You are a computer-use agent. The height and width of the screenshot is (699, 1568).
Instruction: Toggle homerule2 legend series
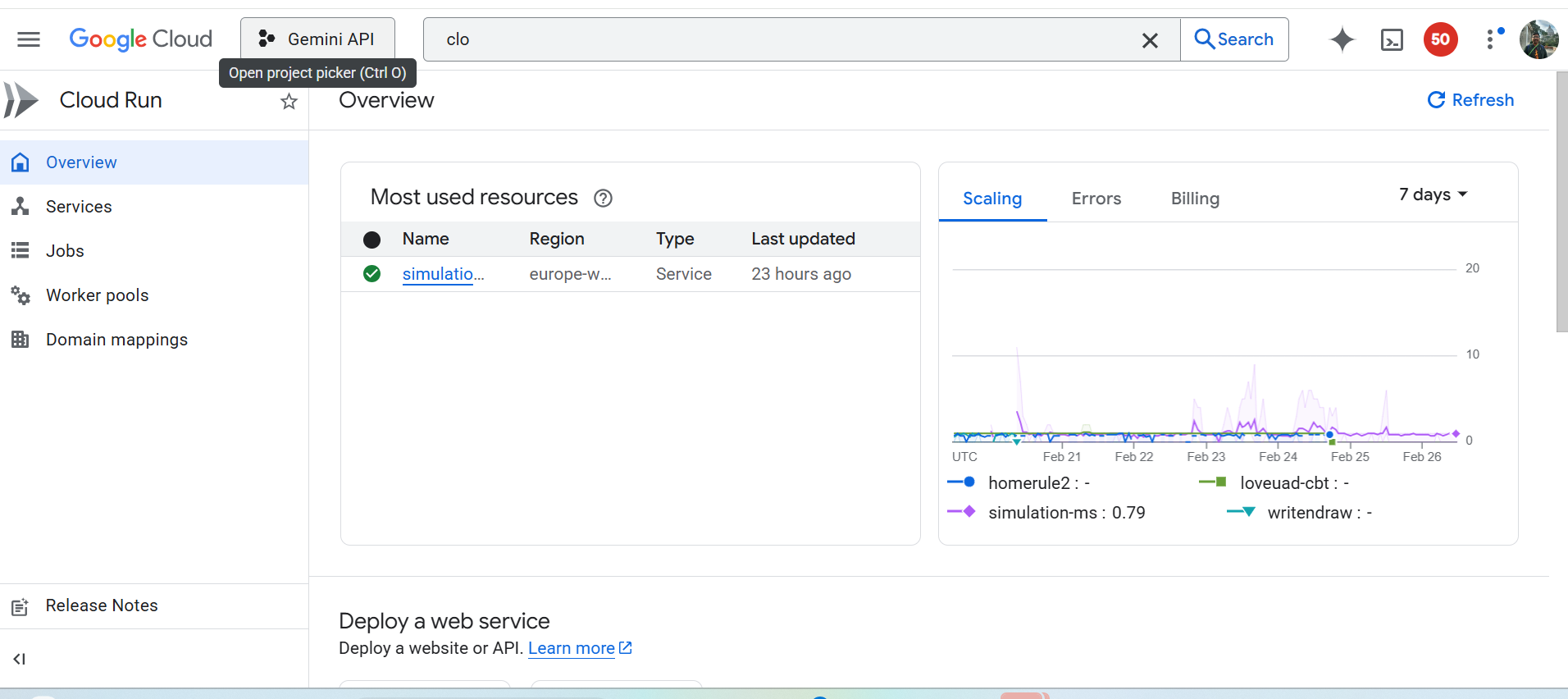(1019, 483)
